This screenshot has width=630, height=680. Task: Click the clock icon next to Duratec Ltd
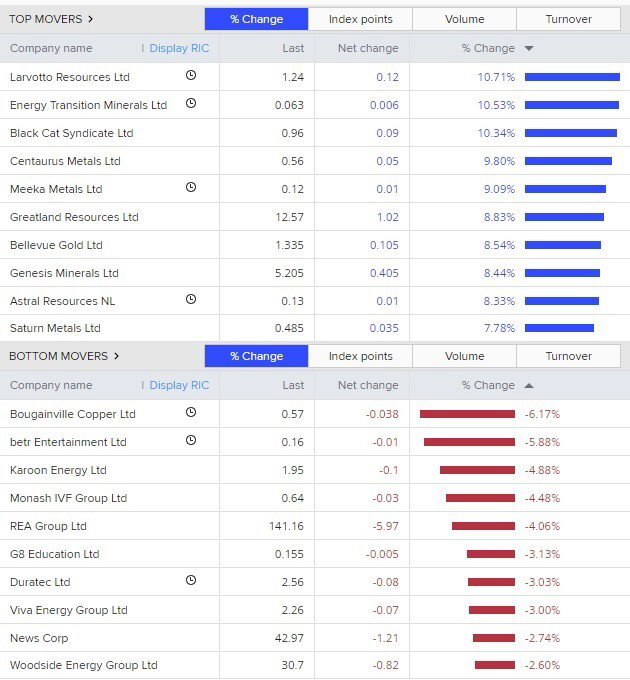pos(191,580)
